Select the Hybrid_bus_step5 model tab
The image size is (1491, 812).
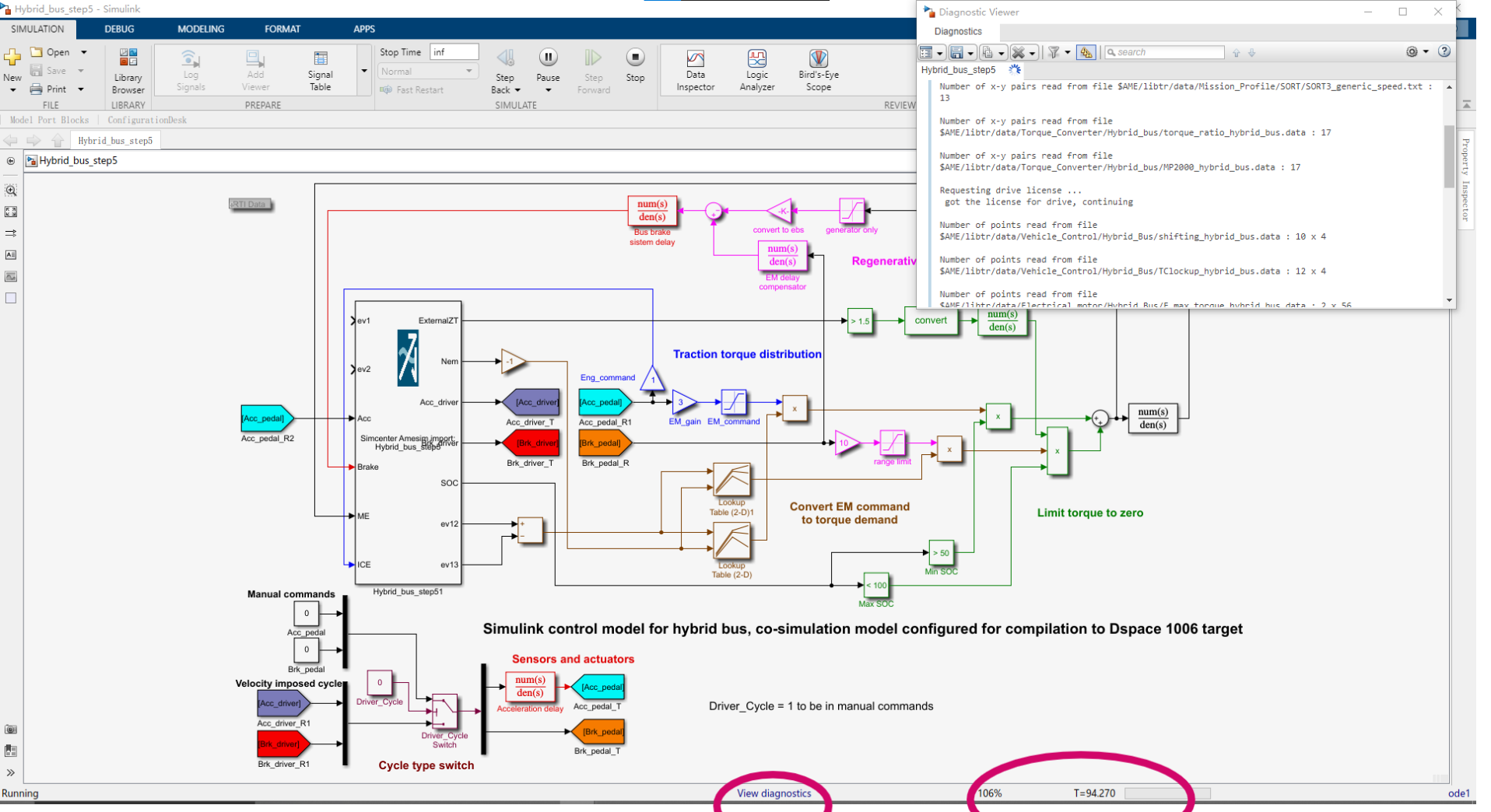(115, 140)
